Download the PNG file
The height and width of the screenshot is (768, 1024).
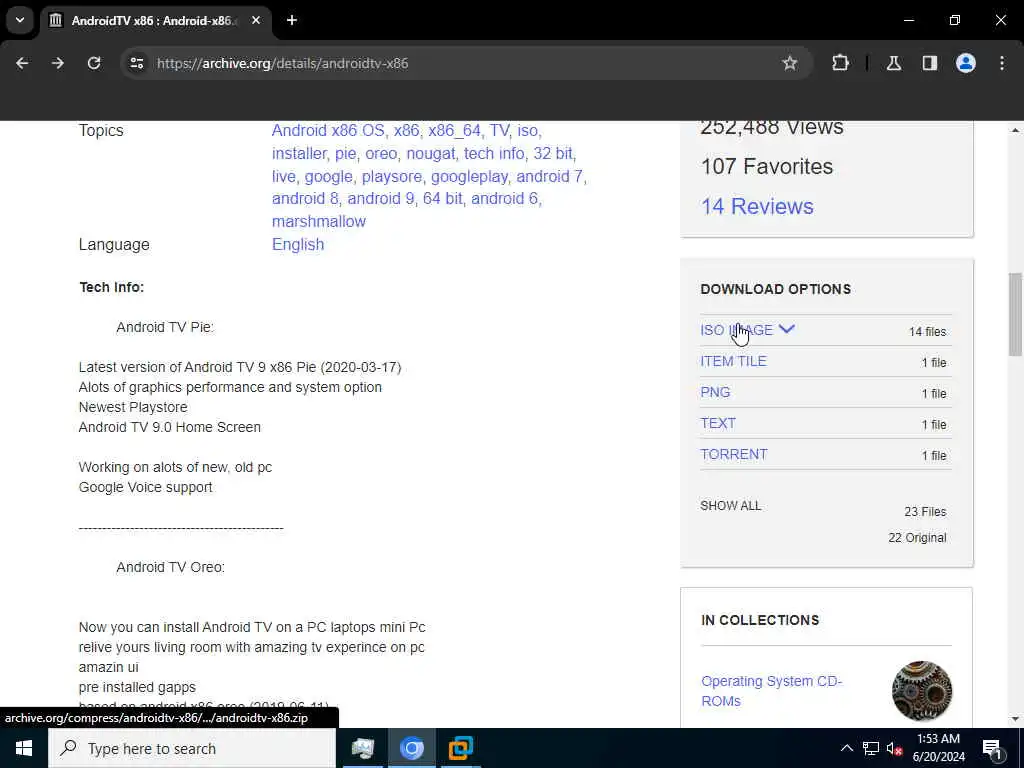(715, 392)
